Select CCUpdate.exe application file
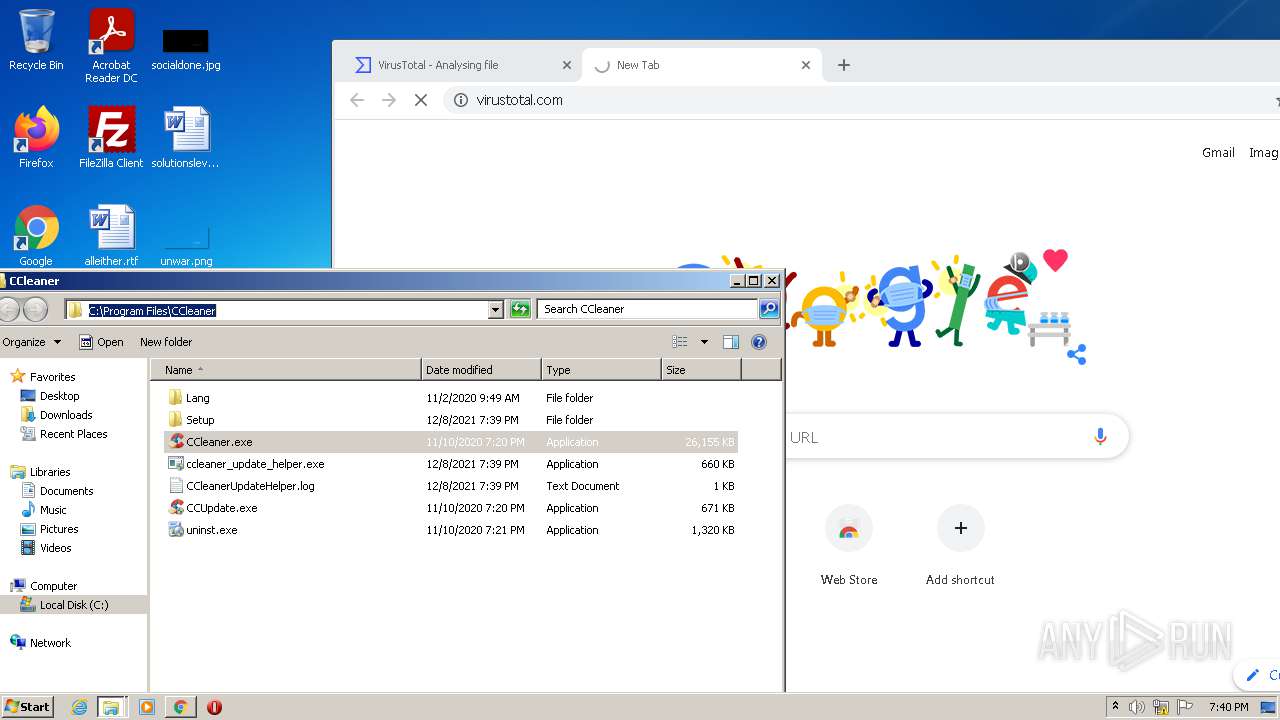The image size is (1280, 720). (x=451, y=508)
